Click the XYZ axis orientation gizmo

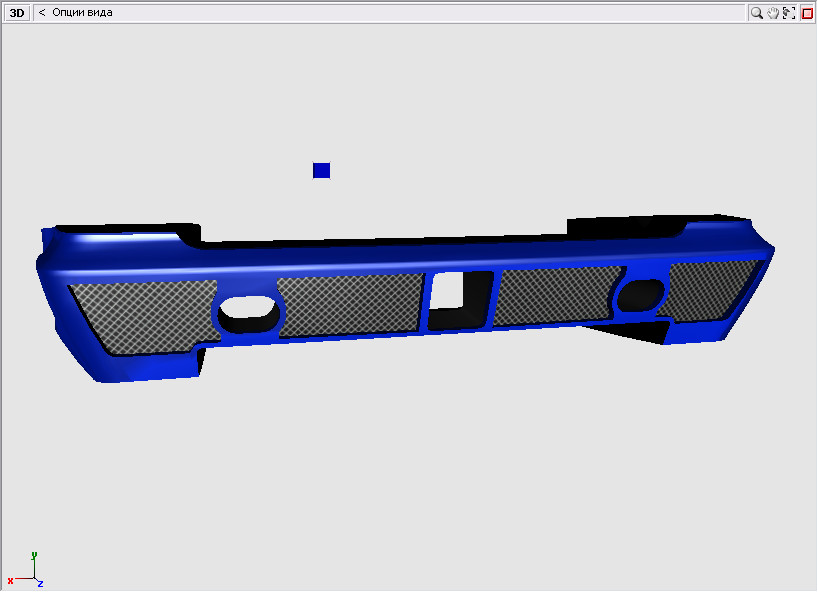click(25, 570)
